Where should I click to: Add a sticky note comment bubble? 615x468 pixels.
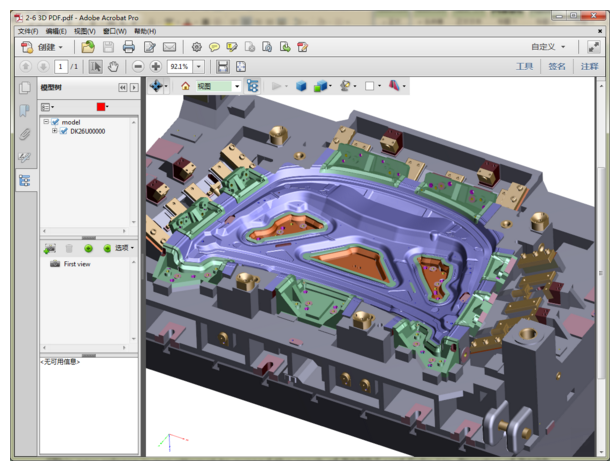[214, 47]
